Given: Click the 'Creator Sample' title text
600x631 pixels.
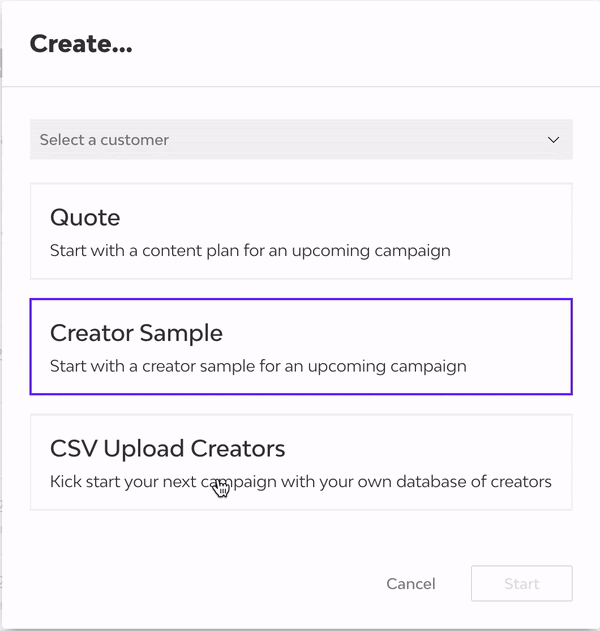Looking at the screenshot, I should point(136,333).
